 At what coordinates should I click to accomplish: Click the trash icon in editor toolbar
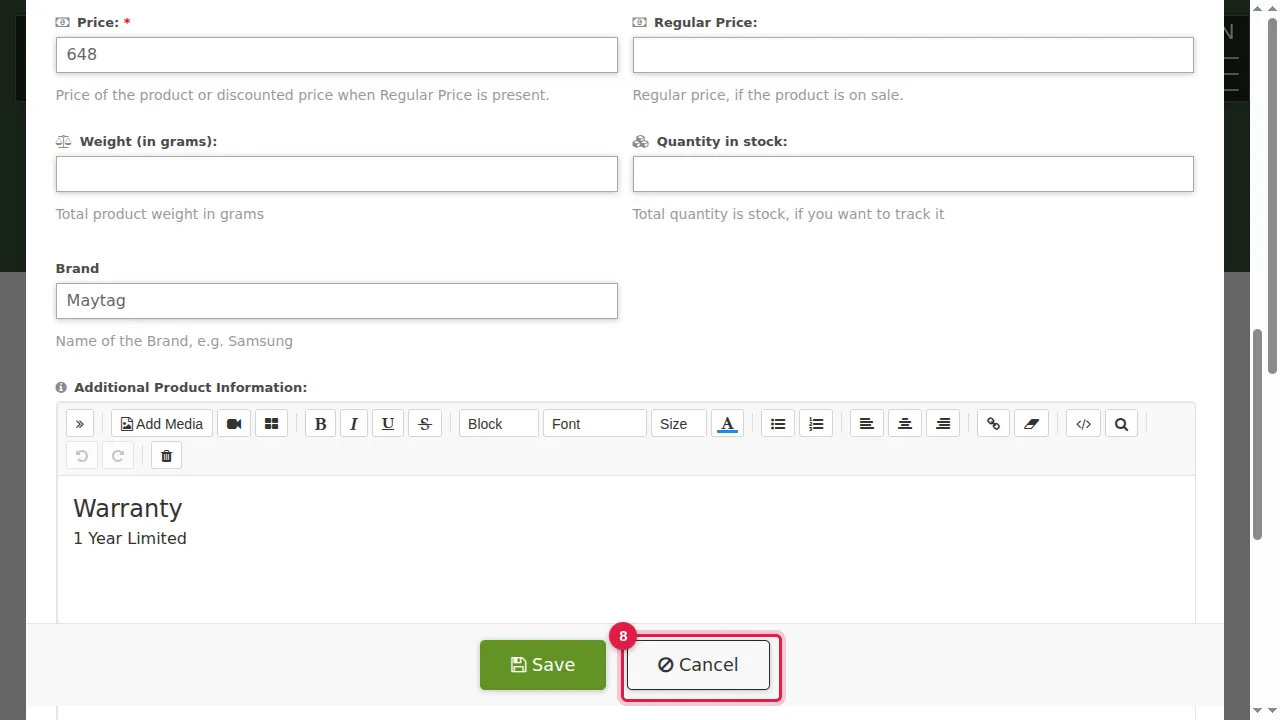click(167, 456)
